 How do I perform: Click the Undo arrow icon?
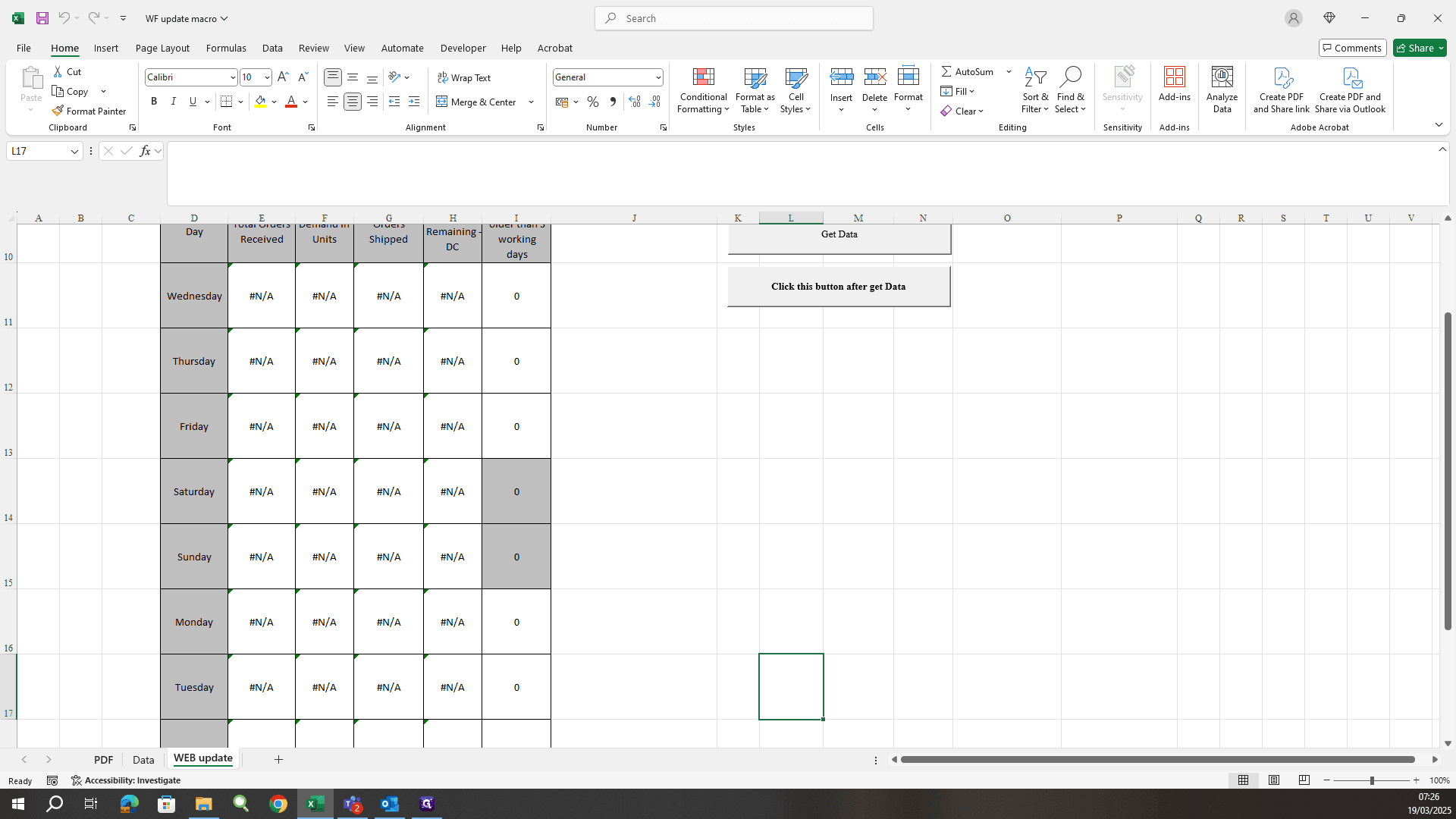(64, 18)
